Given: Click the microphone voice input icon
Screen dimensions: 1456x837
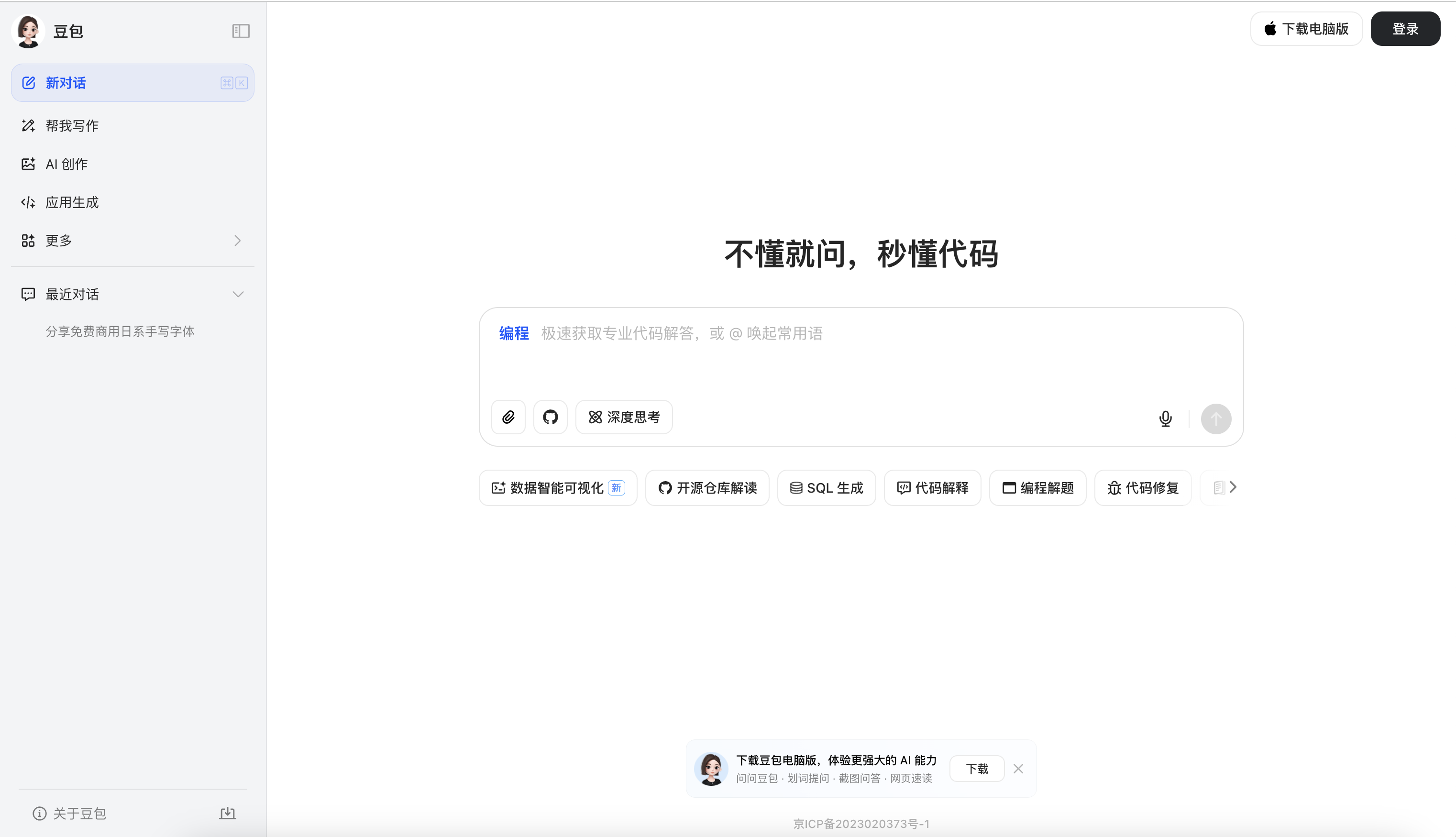Looking at the screenshot, I should [x=1165, y=418].
